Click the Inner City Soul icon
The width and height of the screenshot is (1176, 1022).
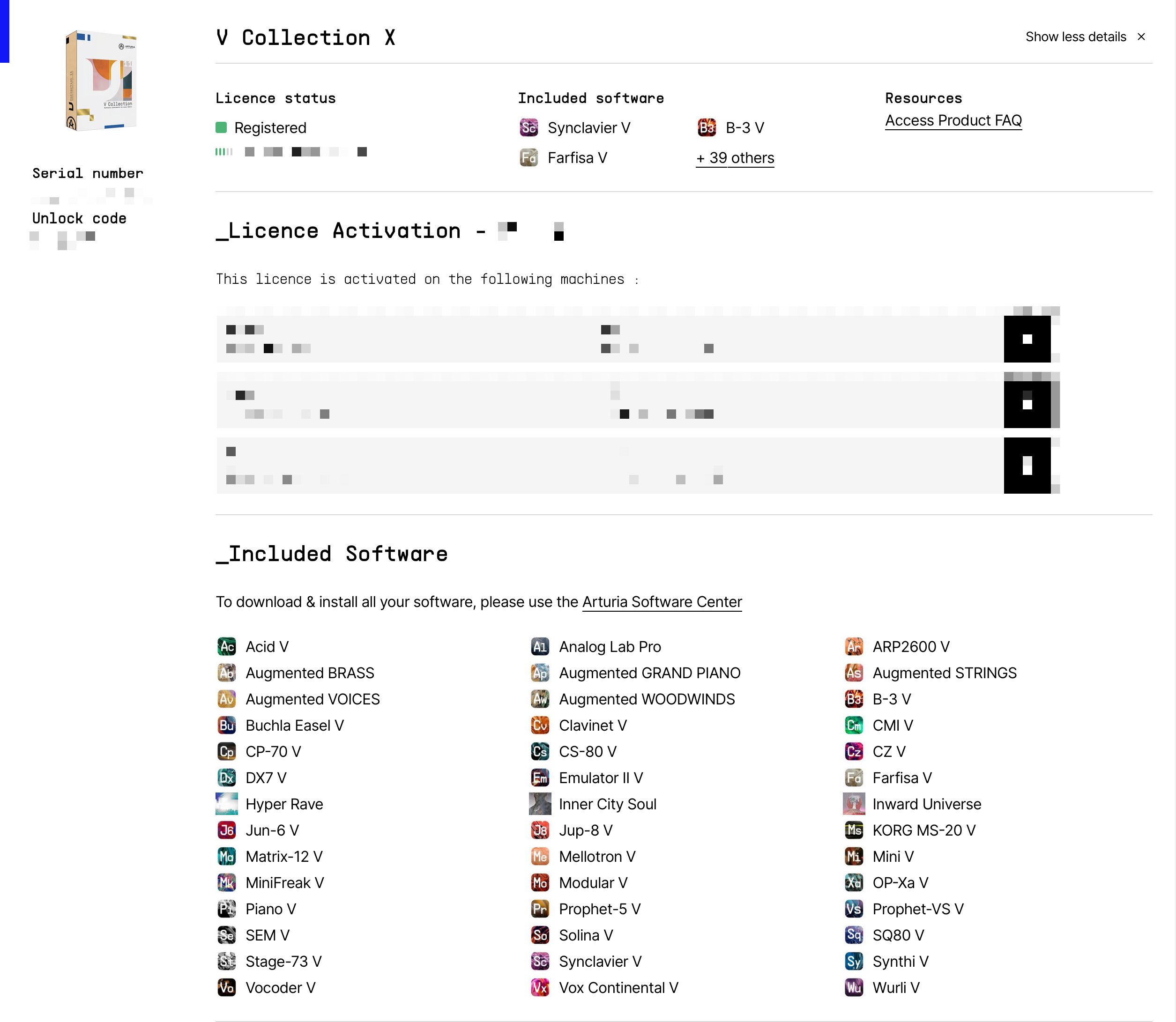[x=540, y=804]
